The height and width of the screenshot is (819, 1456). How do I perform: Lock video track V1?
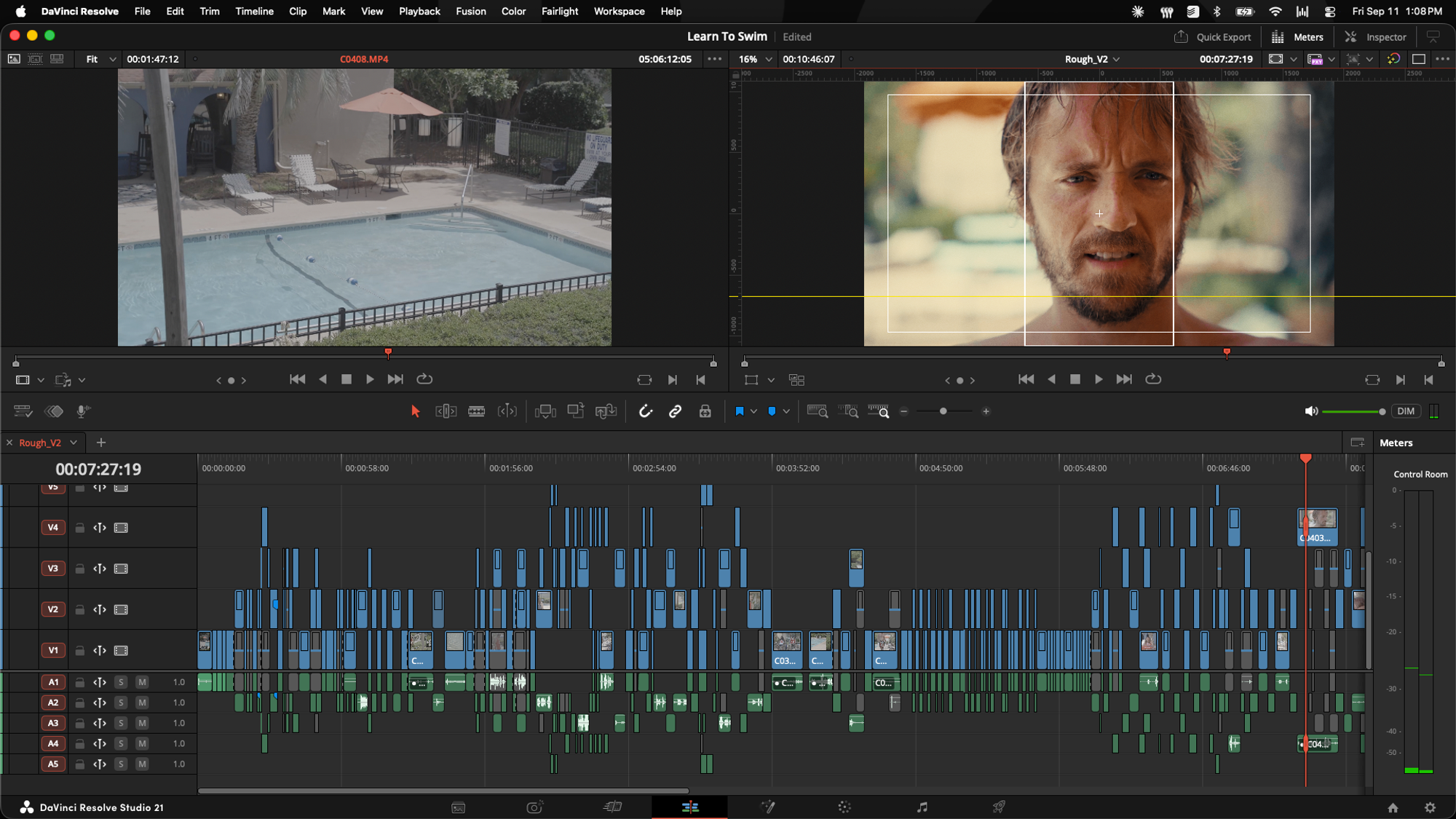pos(79,651)
